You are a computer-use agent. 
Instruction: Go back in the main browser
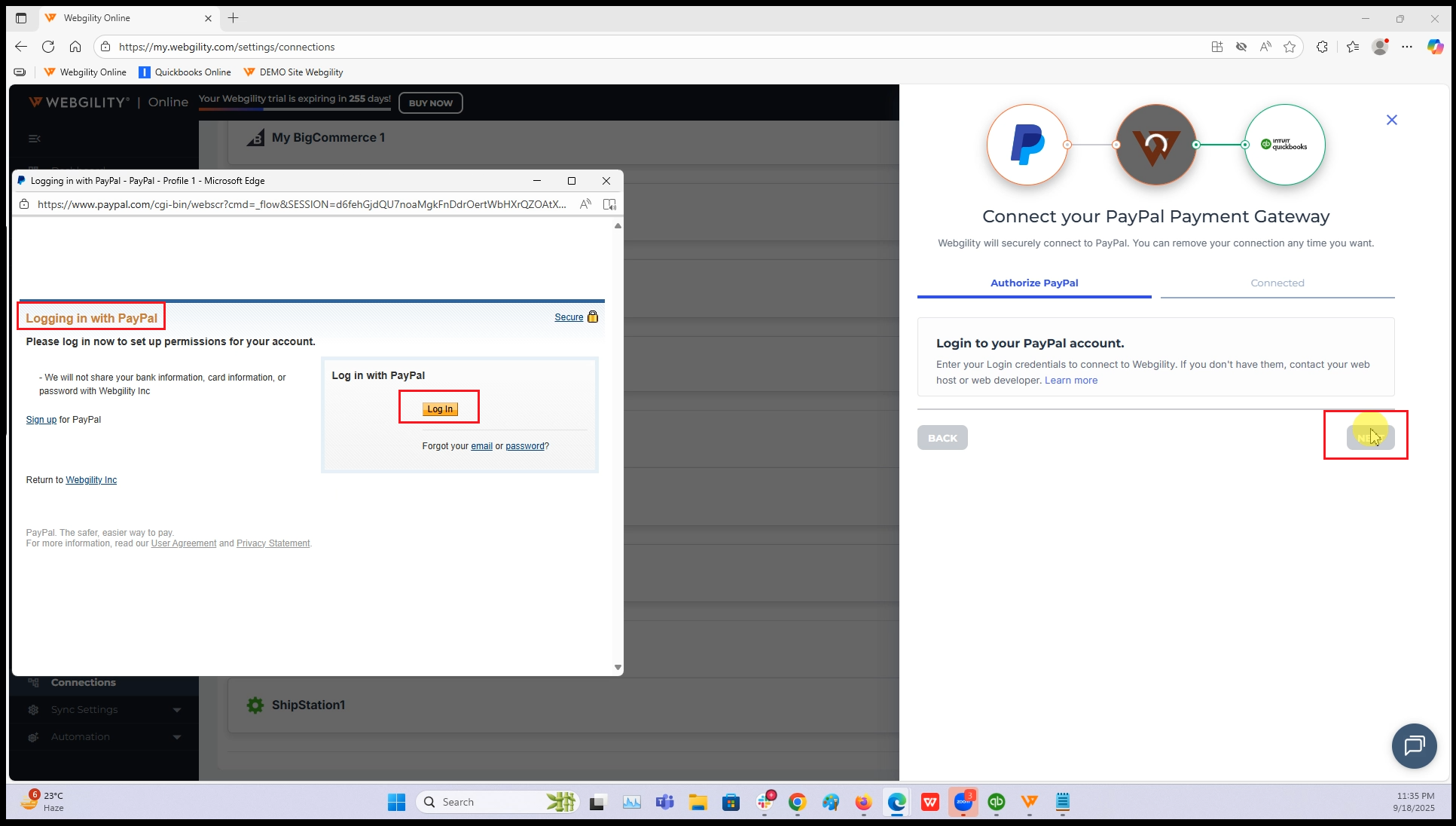click(21, 47)
